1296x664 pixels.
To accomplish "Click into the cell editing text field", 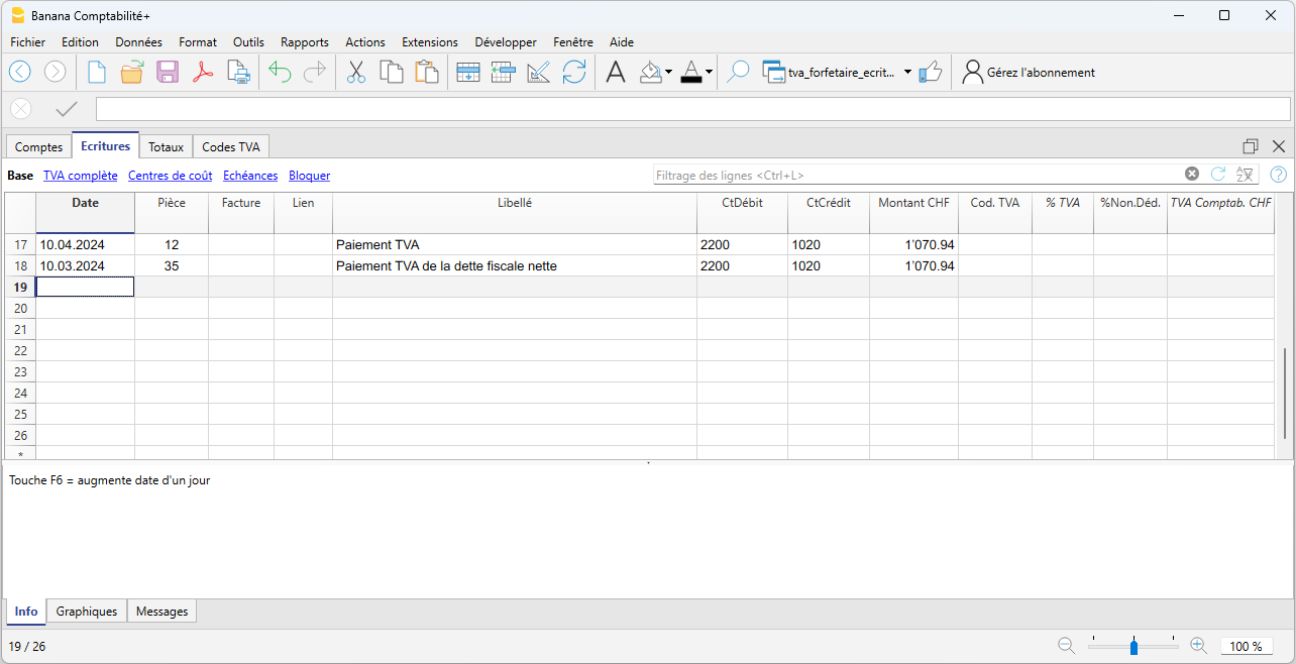I will 693,109.
